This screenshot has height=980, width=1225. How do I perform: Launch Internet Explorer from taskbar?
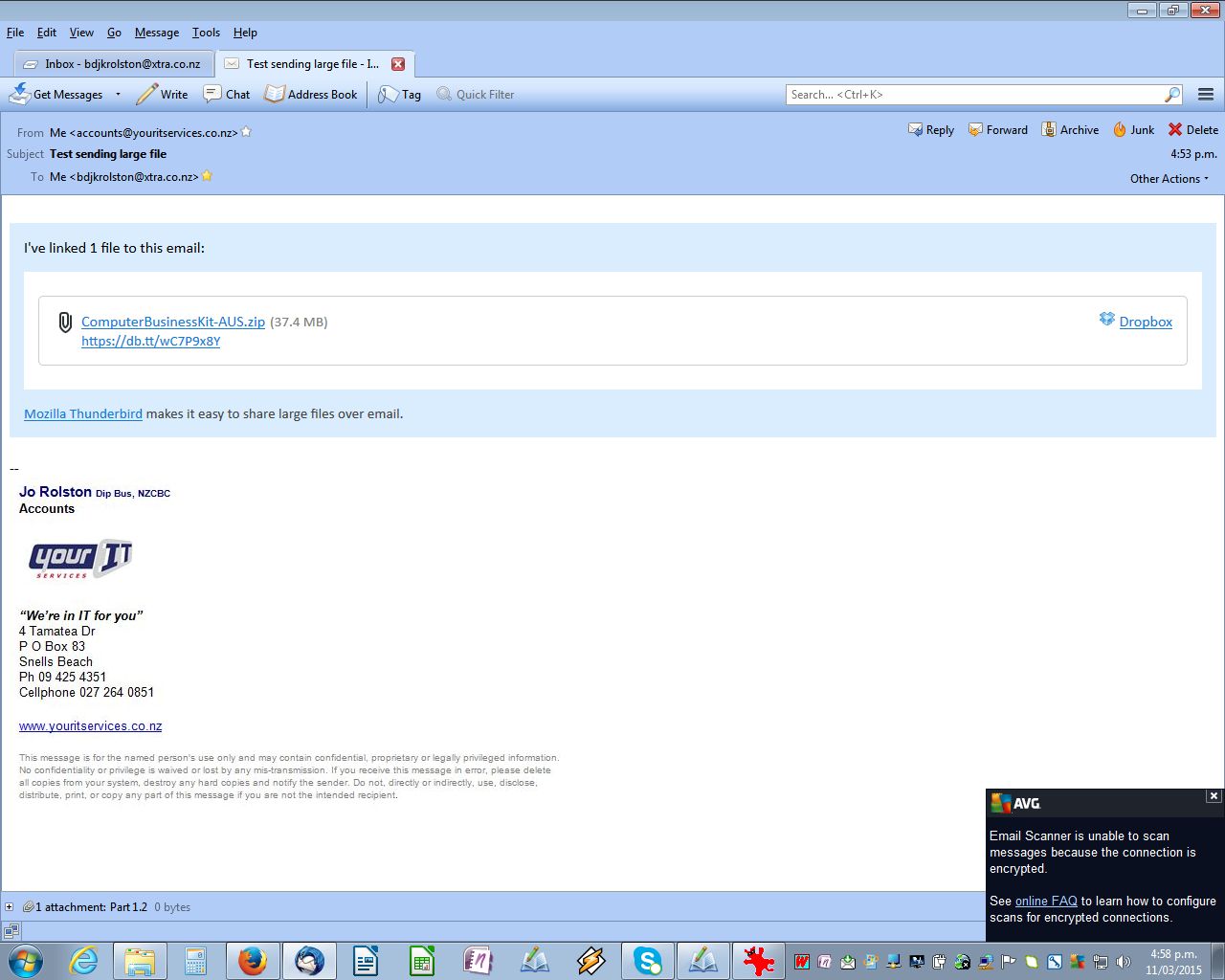point(84,961)
